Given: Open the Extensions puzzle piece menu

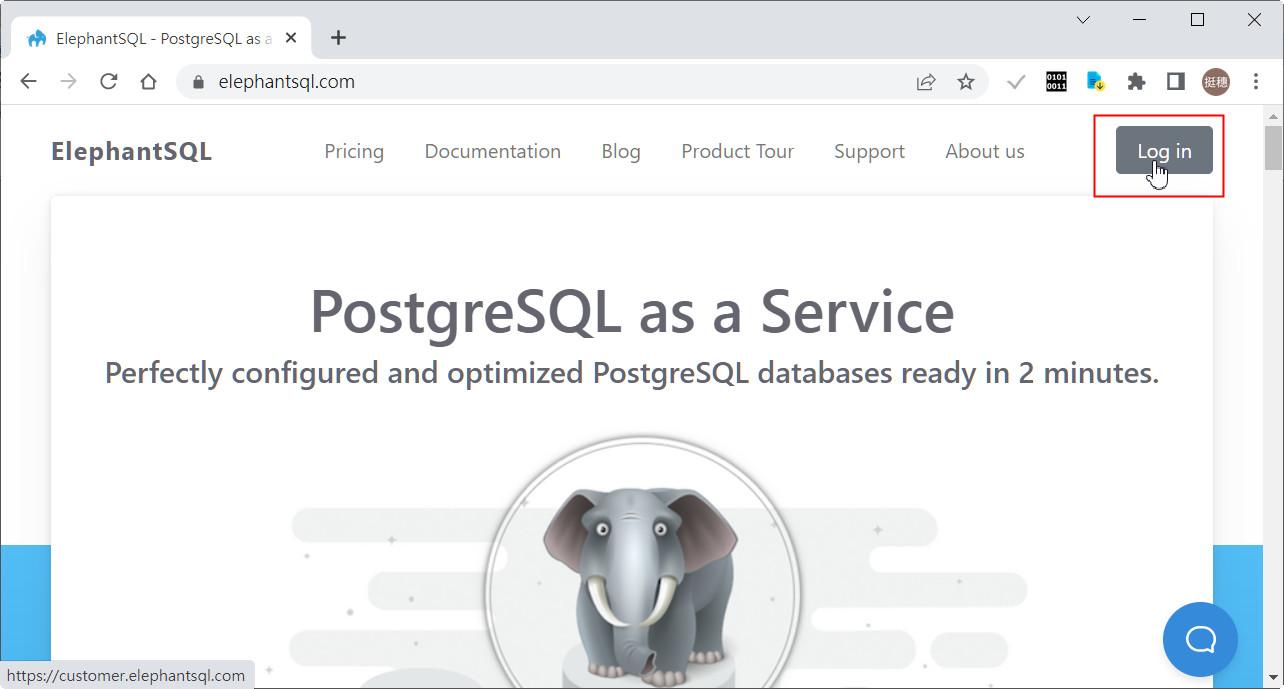Looking at the screenshot, I should click(1136, 82).
